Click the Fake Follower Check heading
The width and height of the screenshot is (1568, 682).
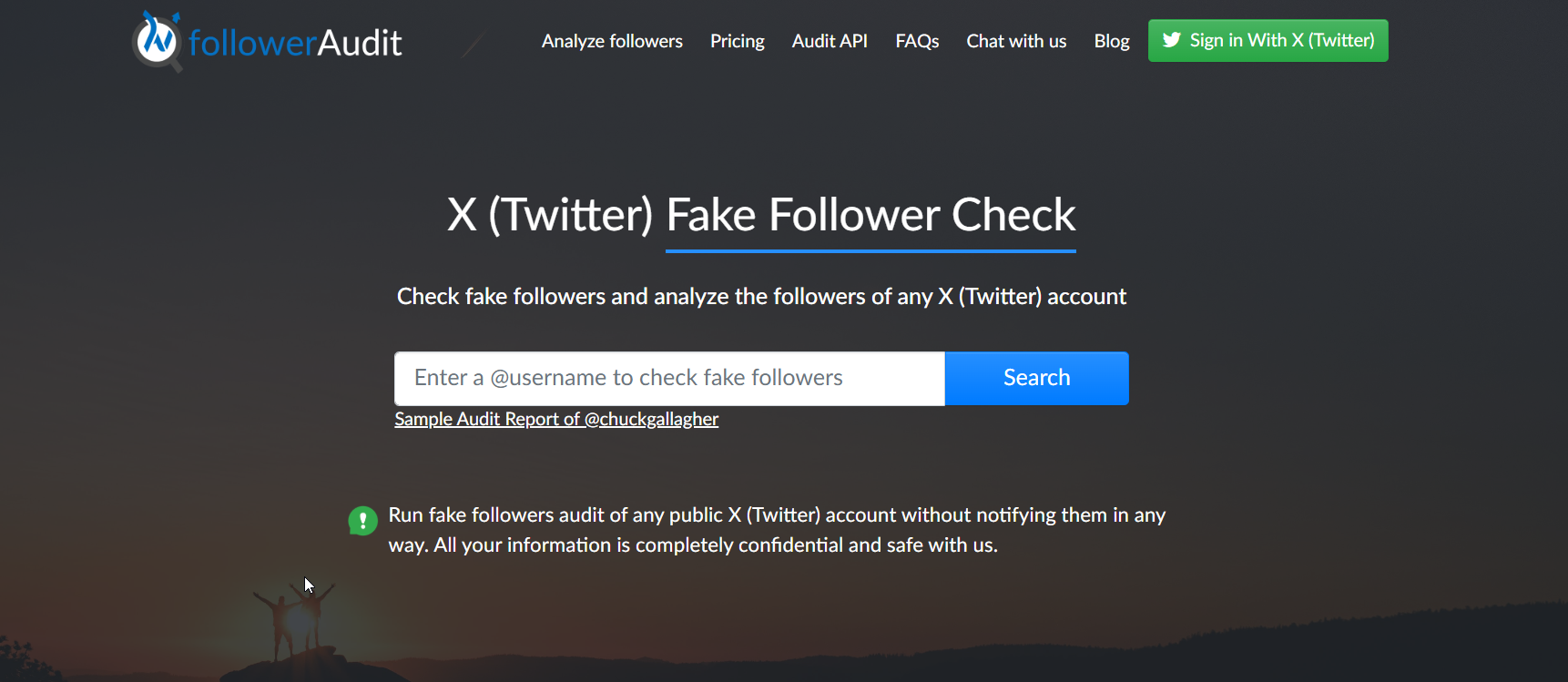point(870,216)
